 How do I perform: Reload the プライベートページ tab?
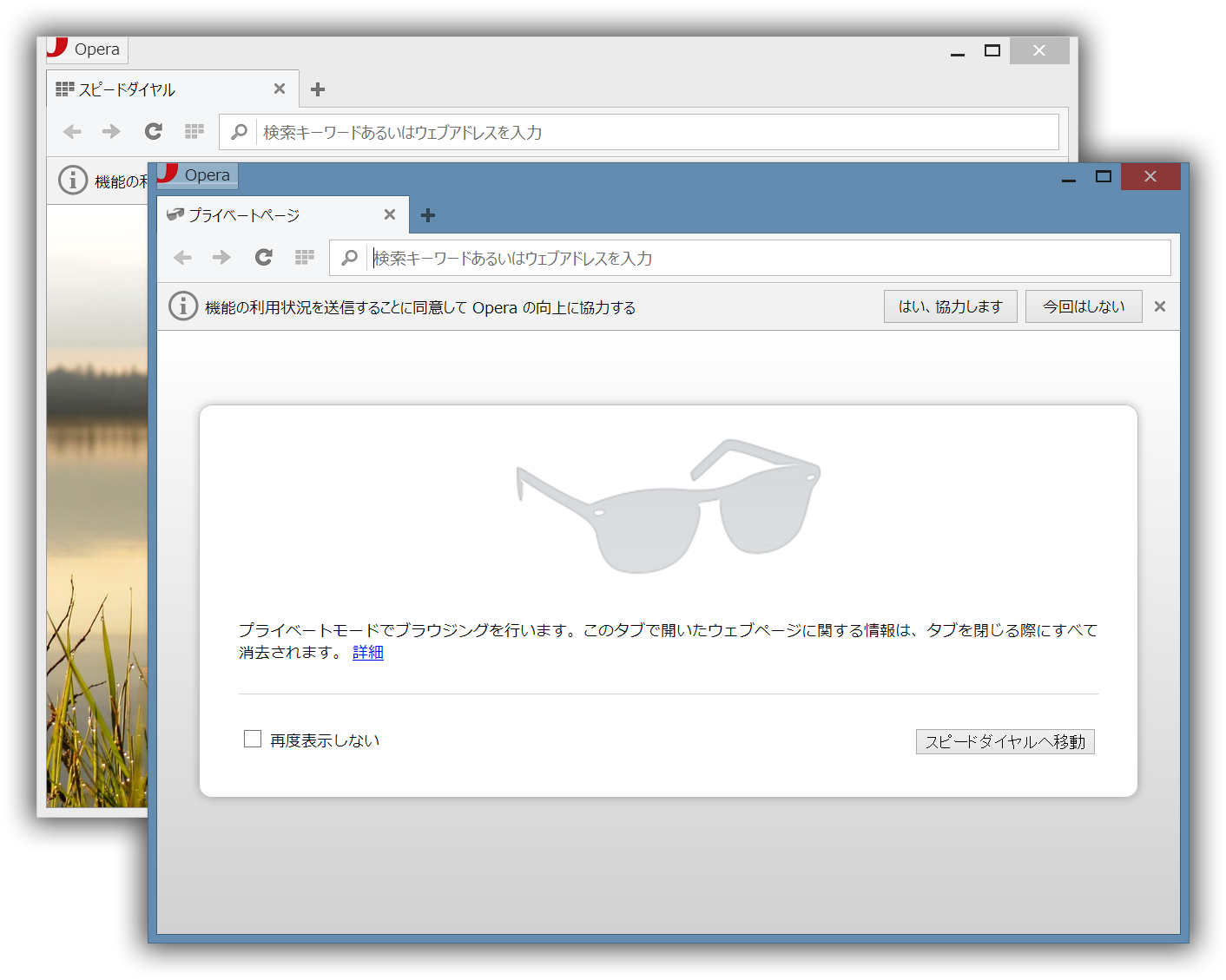[263, 257]
